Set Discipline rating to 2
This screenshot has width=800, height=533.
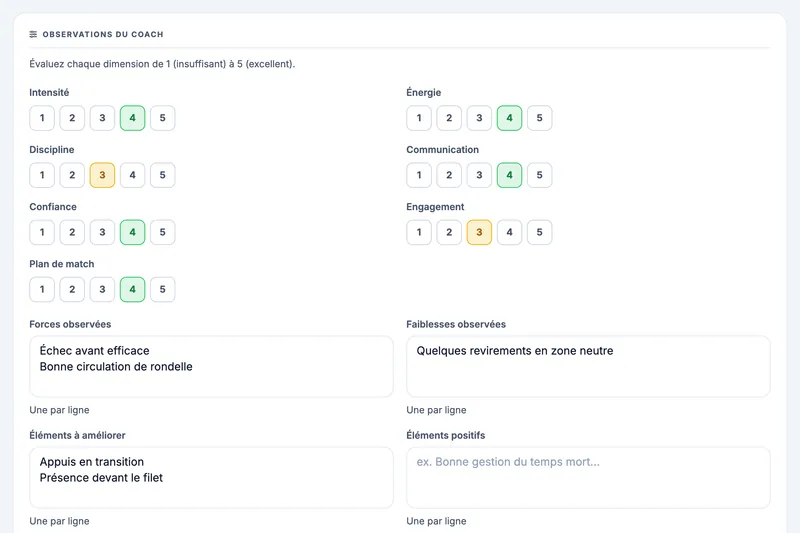[x=72, y=175]
